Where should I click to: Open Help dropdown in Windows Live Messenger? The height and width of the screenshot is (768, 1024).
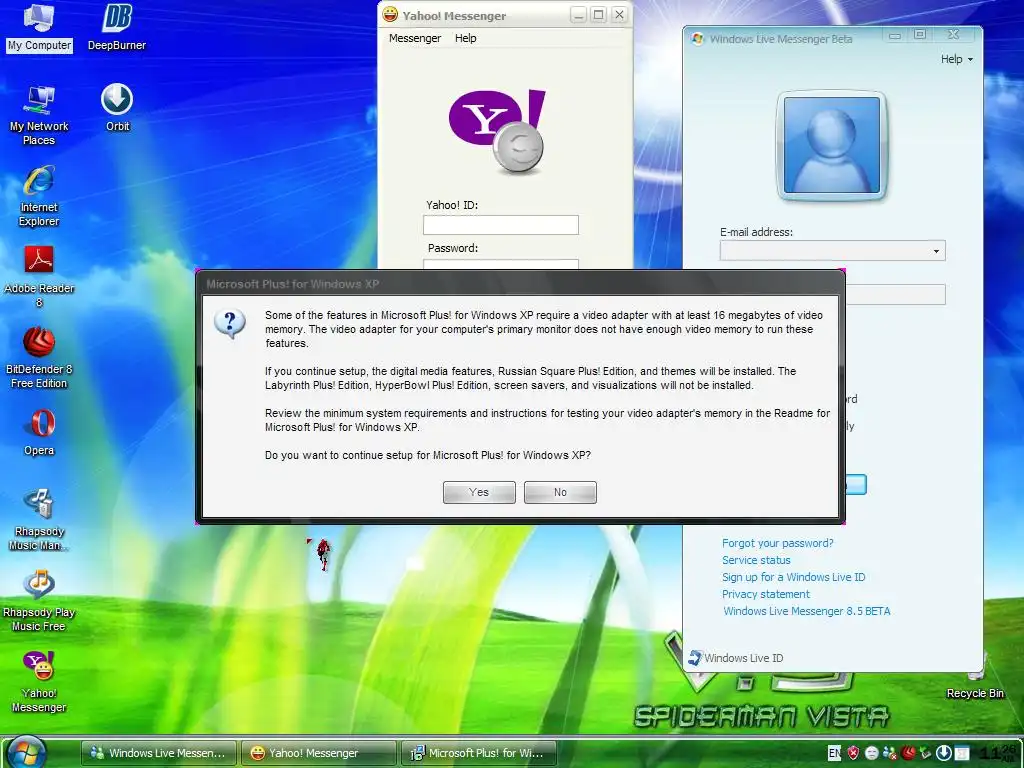coord(957,59)
